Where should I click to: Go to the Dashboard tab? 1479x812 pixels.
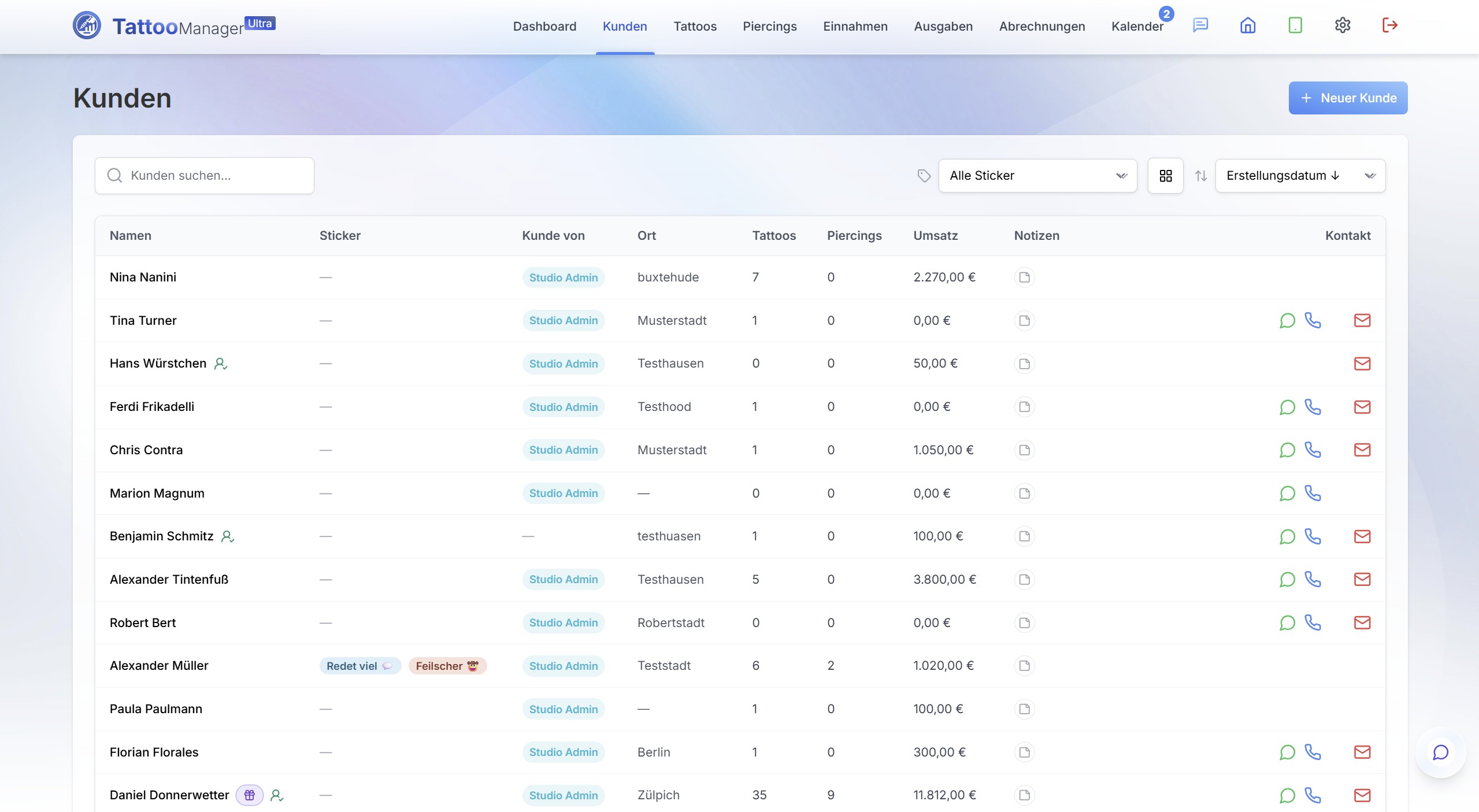[x=544, y=27]
